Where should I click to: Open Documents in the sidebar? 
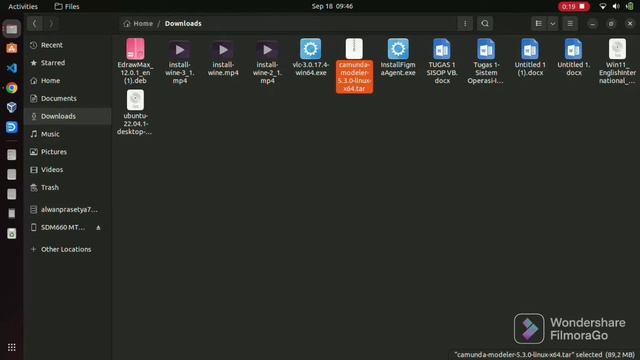(67, 98)
